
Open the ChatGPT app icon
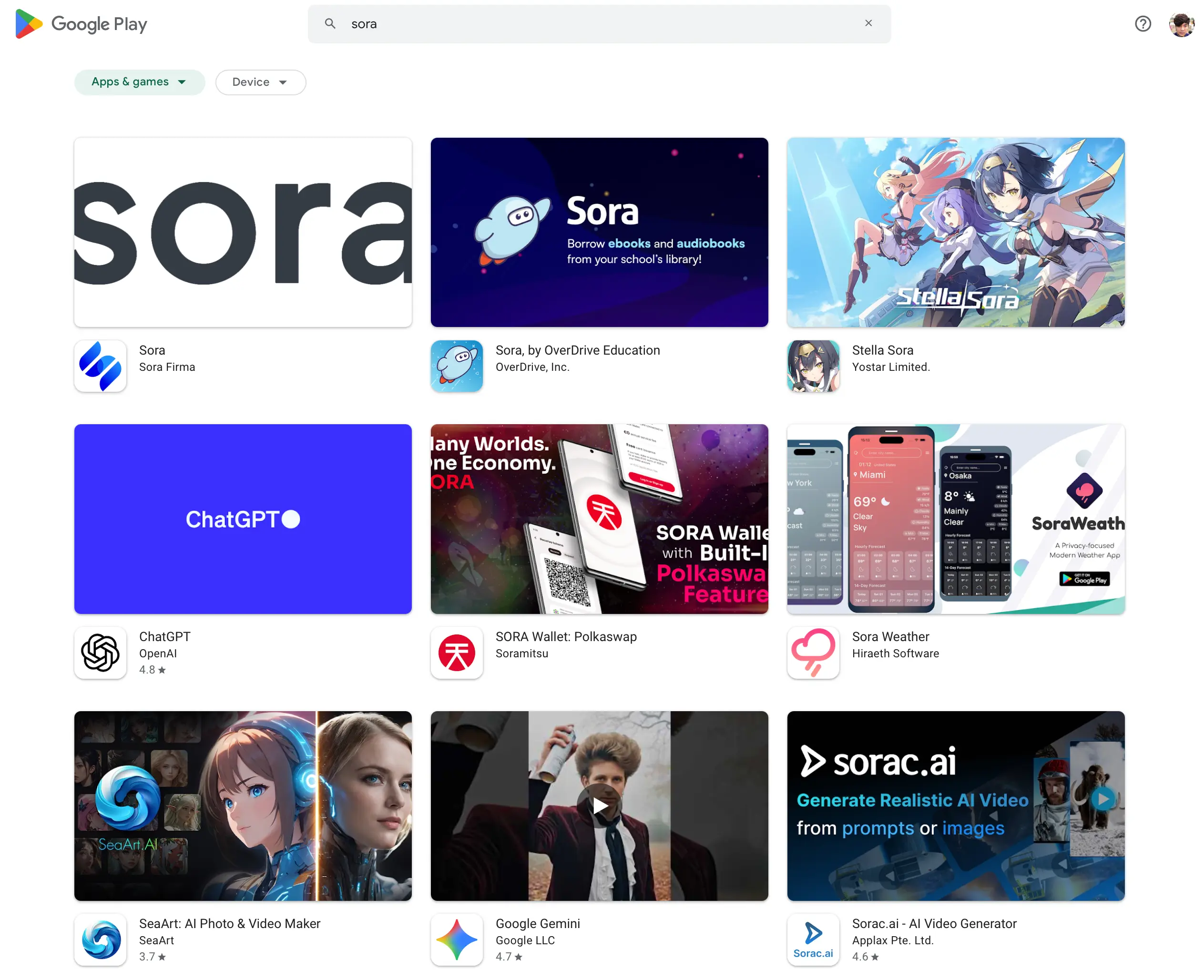coord(100,652)
